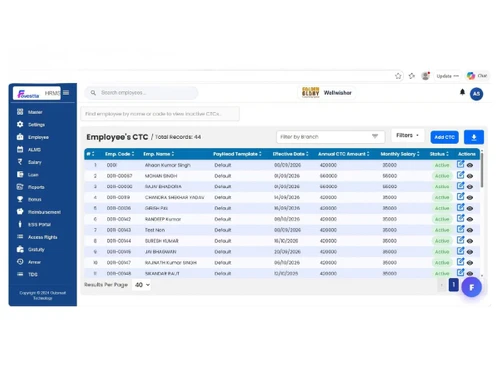Edit CTC for RANDEEP Kumar

(x=460, y=218)
